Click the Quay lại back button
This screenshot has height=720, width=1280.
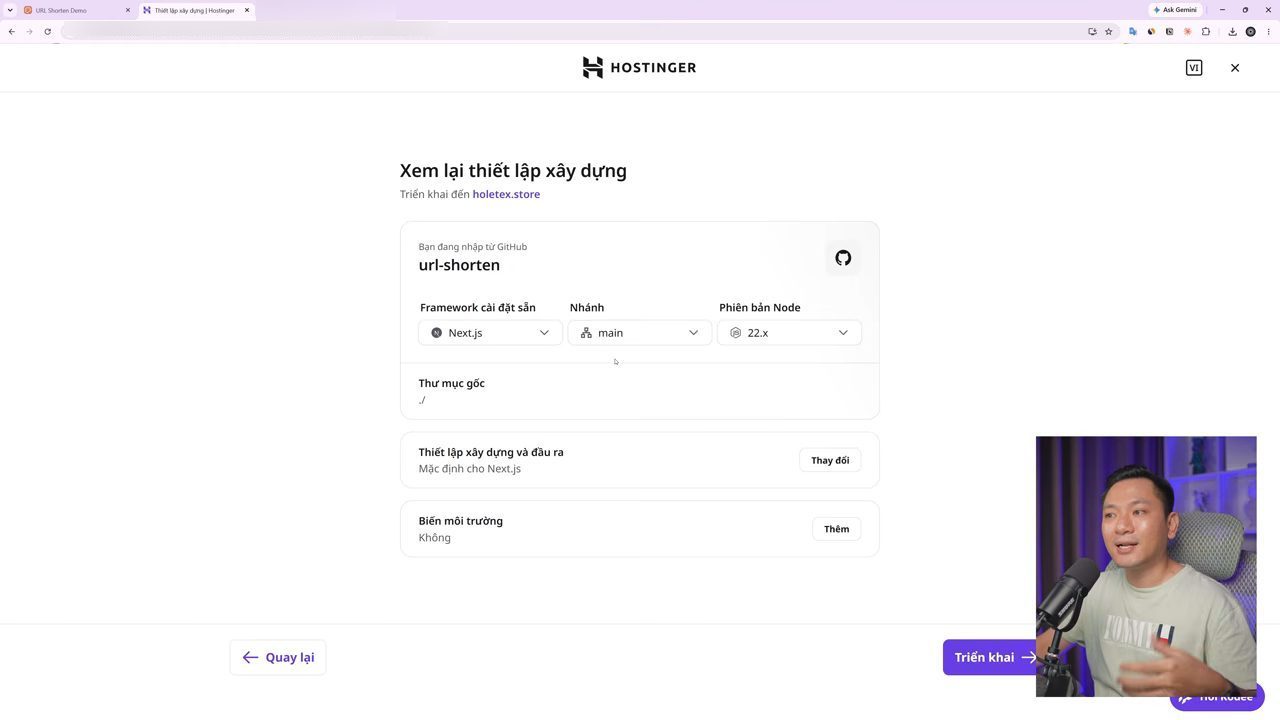[278, 657]
